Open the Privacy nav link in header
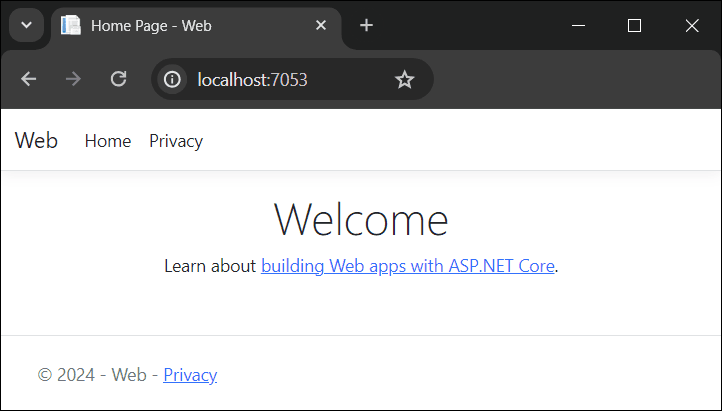This screenshot has height=411, width=722. (176, 141)
